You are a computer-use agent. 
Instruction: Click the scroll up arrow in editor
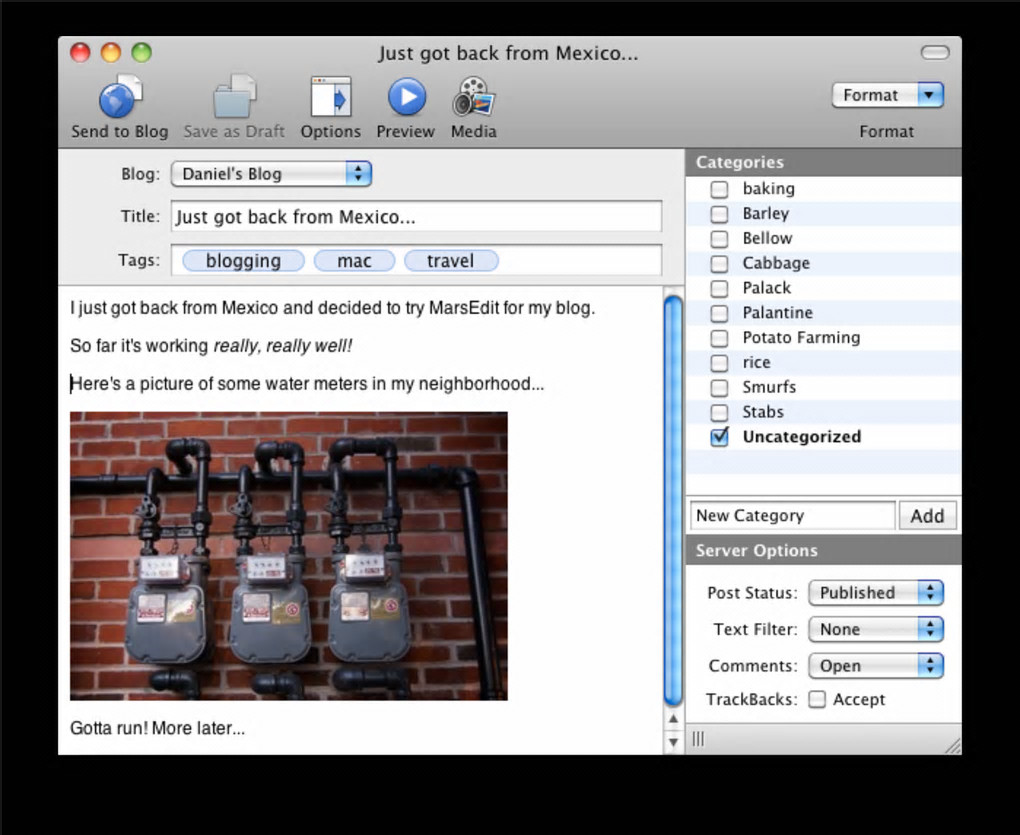673,718
